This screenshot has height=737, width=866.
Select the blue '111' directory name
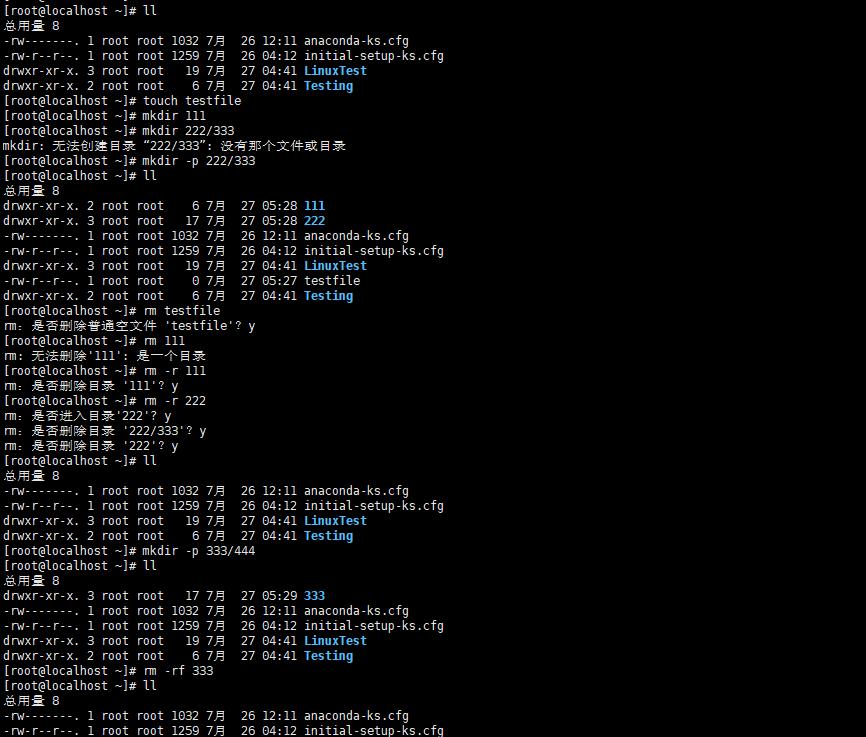(314, 206)
